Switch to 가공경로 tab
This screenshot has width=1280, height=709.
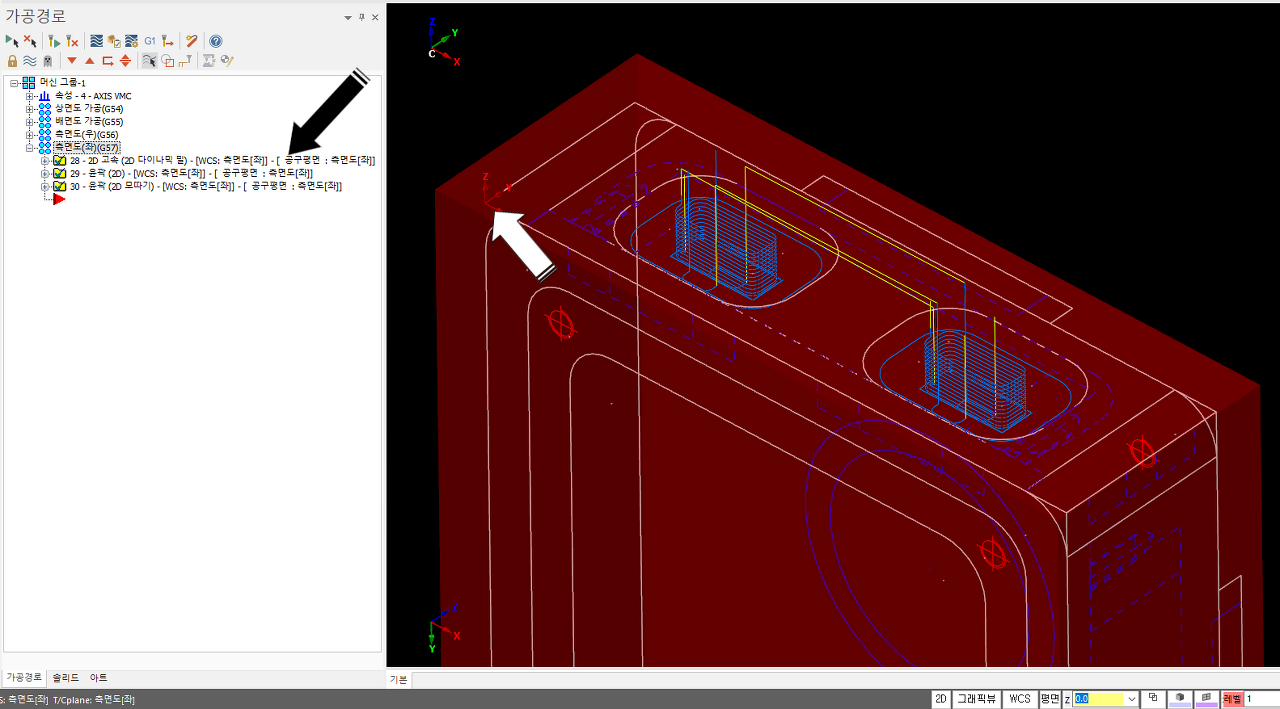(x=24, y=678)
